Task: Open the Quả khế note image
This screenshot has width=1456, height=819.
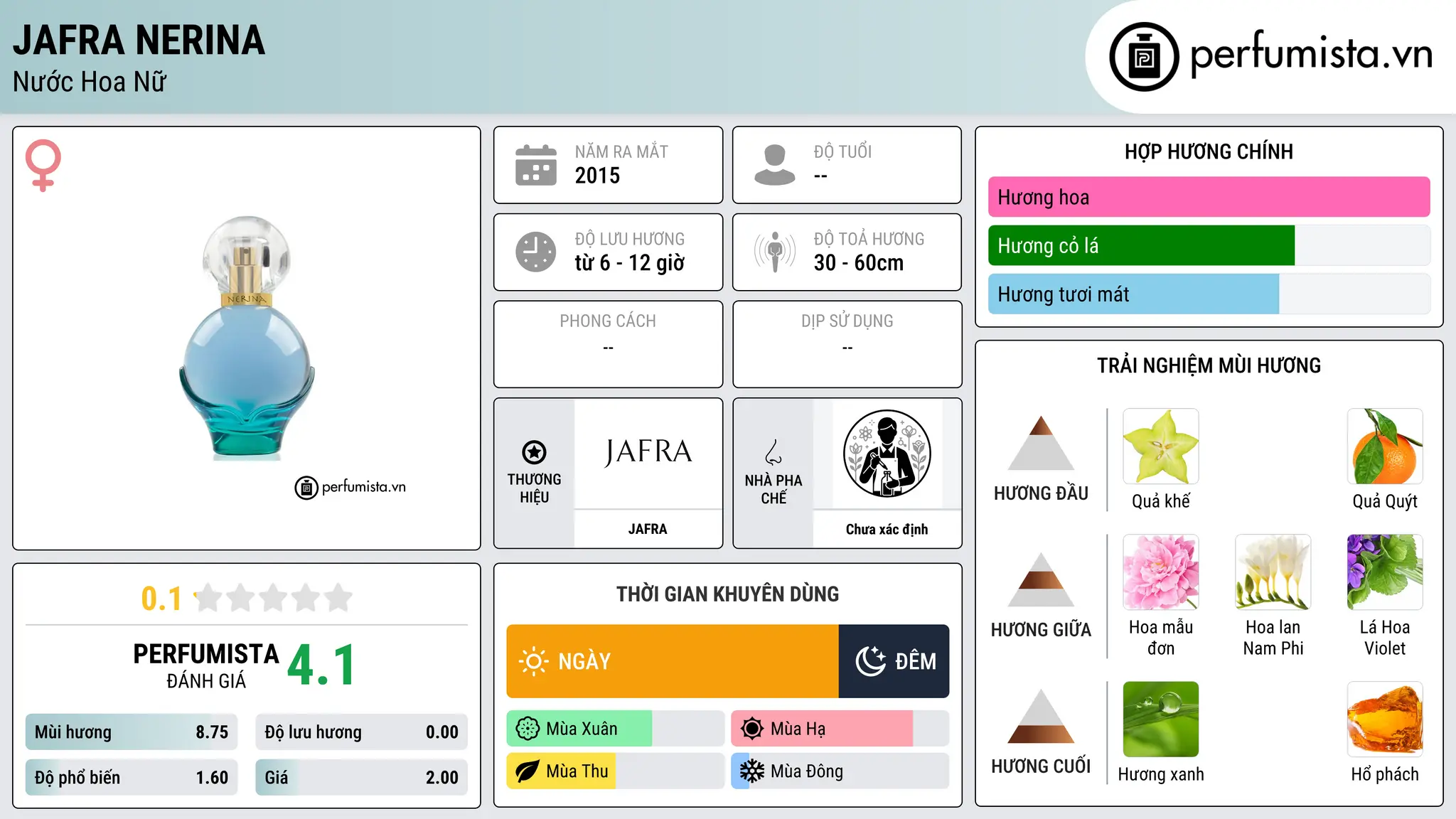Action: click(1160, 446)
